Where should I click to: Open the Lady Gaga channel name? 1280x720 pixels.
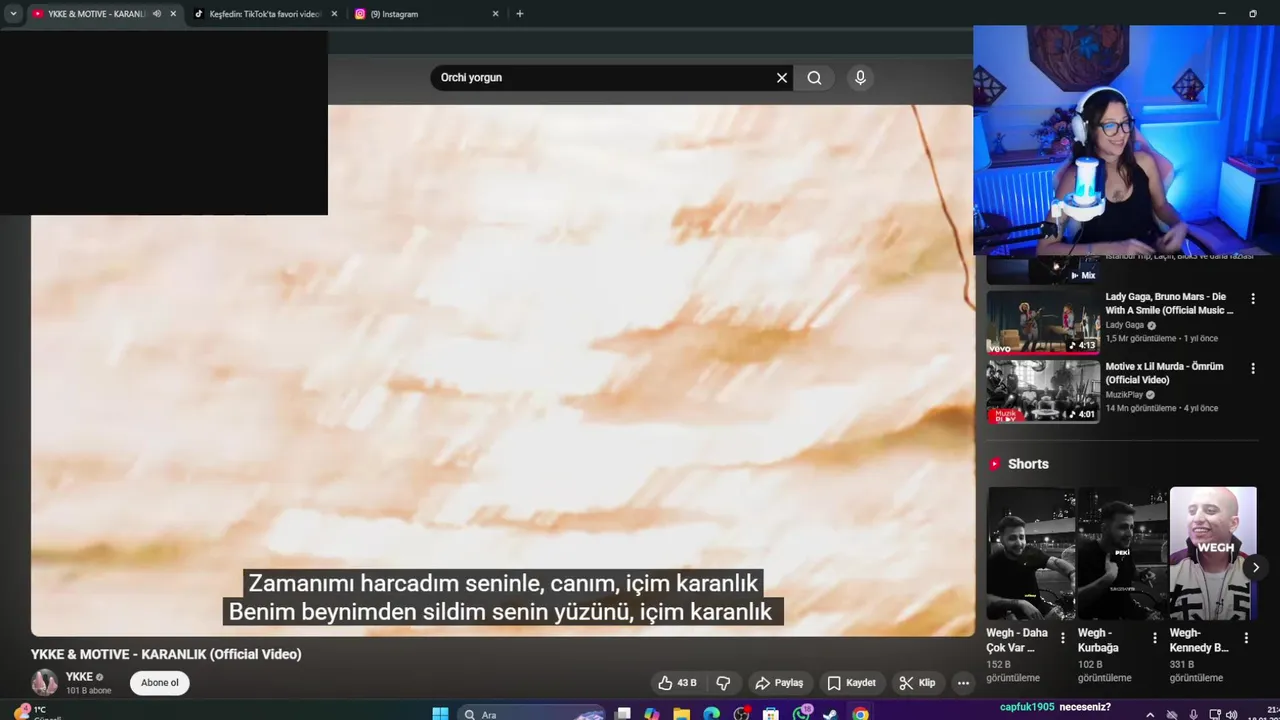[x=1124, y=325]
